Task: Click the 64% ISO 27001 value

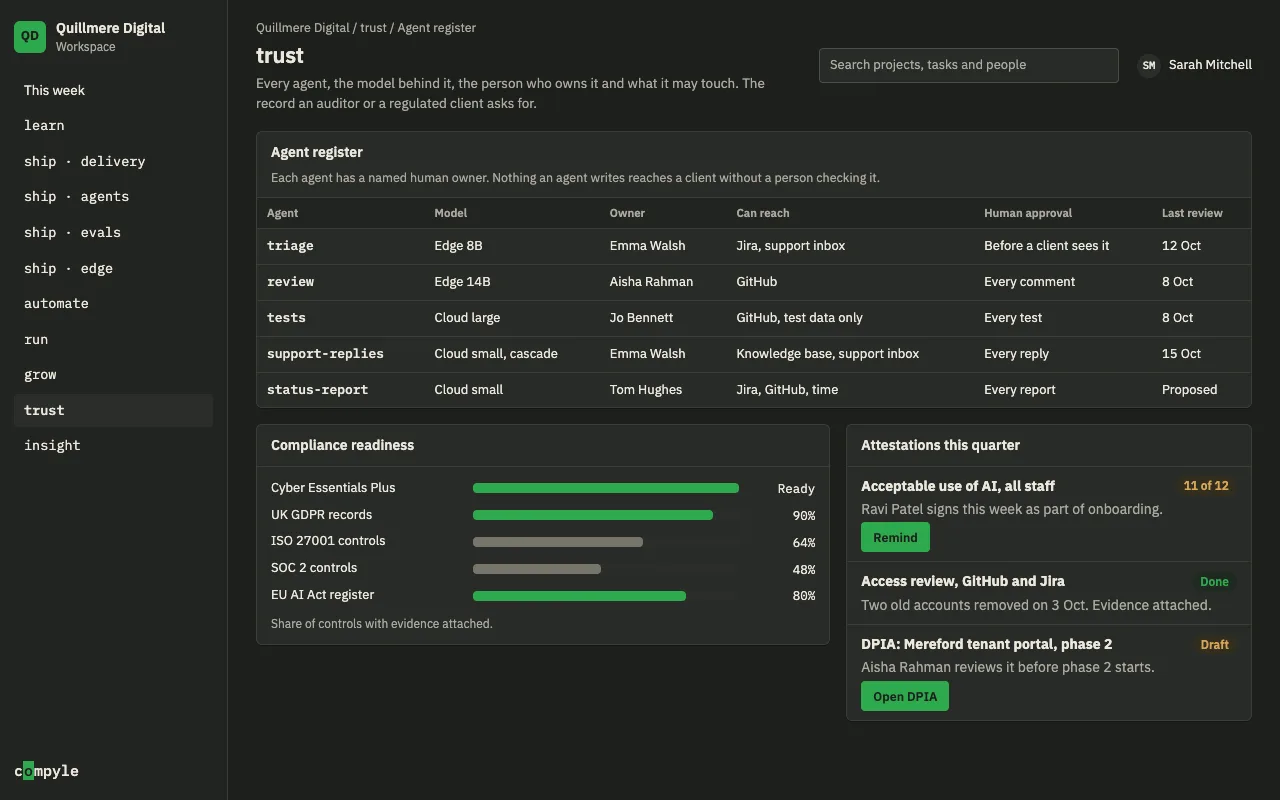Action: click(x=804, y=543)
